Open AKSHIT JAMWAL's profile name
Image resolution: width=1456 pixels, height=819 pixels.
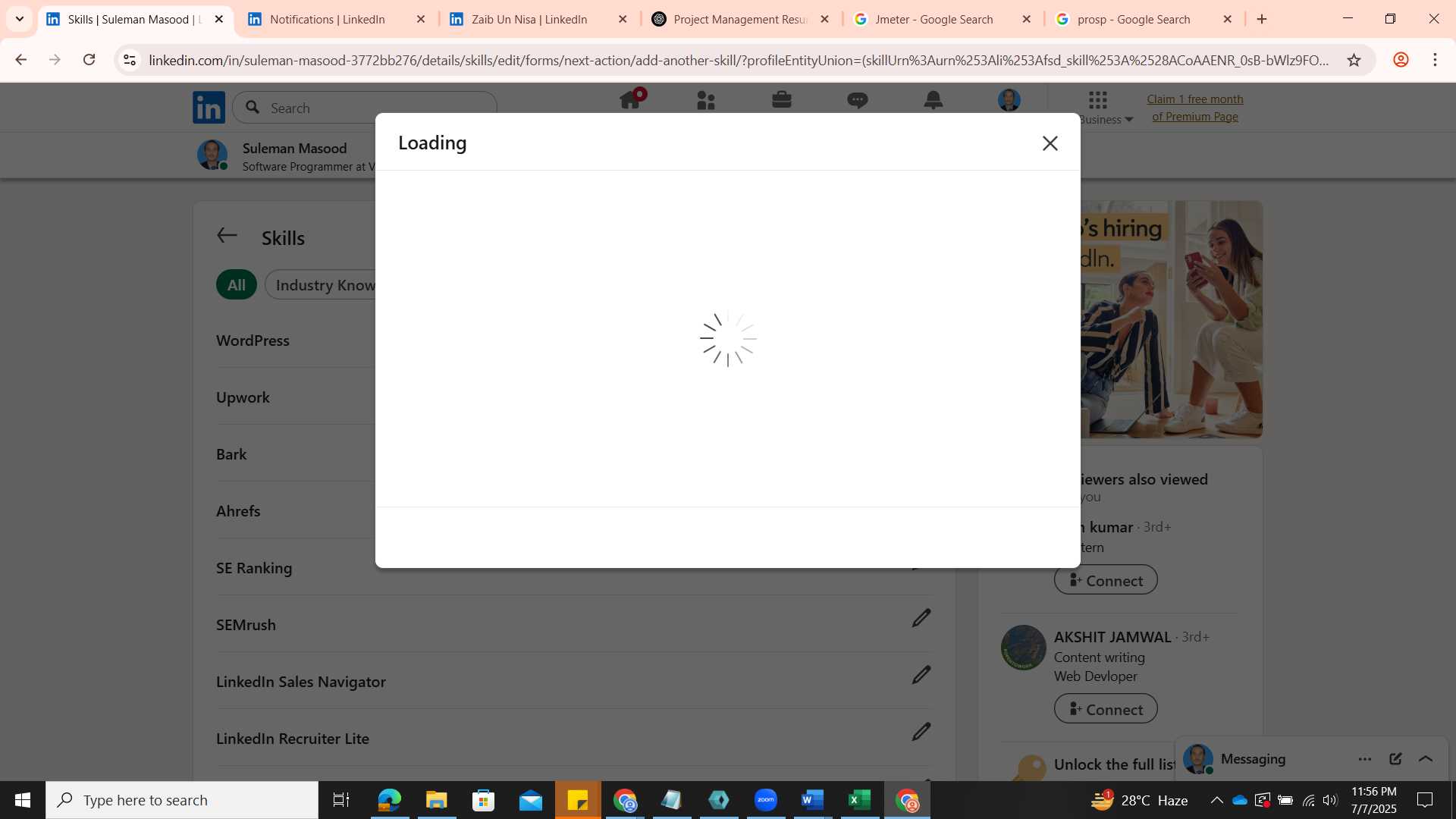(x=1112, y=637)
